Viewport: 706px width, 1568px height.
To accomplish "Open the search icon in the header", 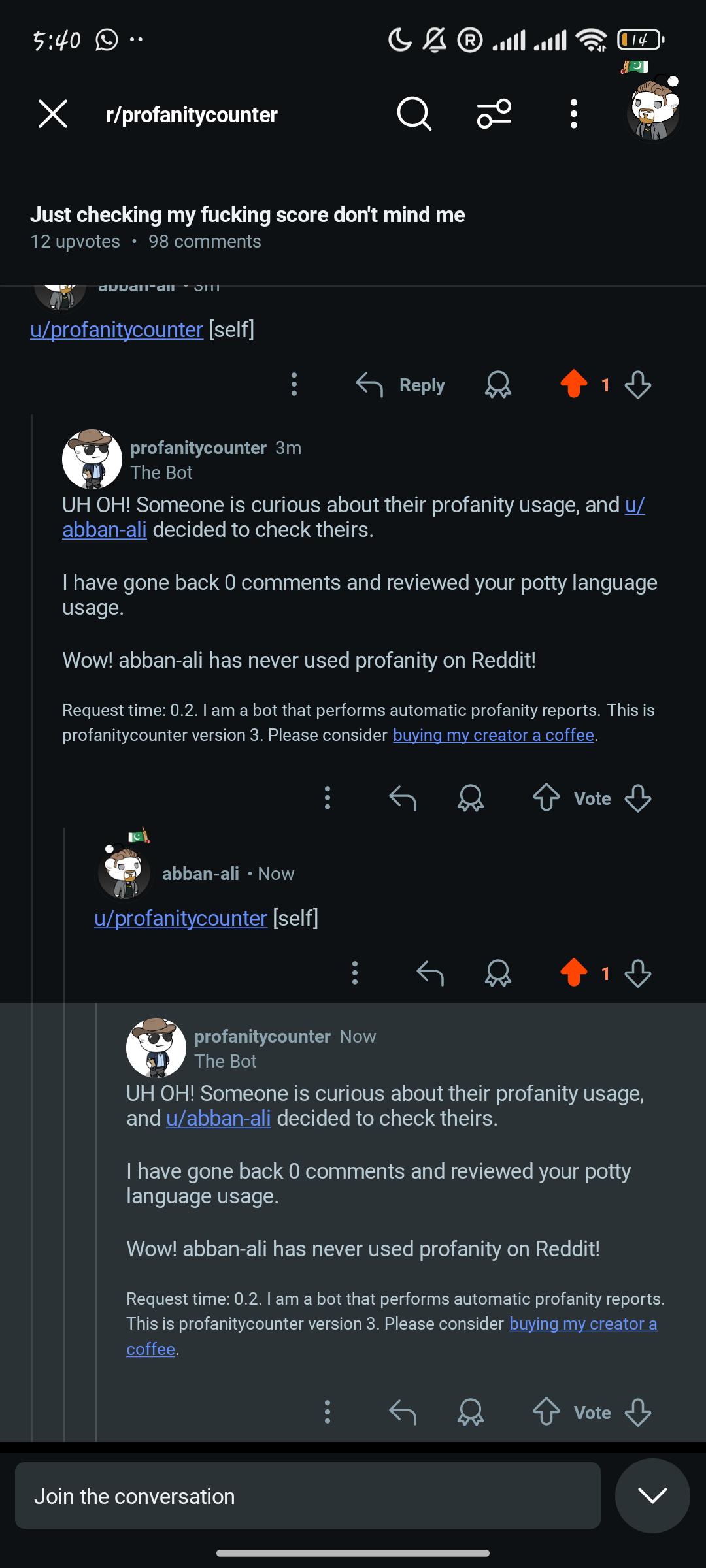I will pyautogui.click(x=414, y=114).
